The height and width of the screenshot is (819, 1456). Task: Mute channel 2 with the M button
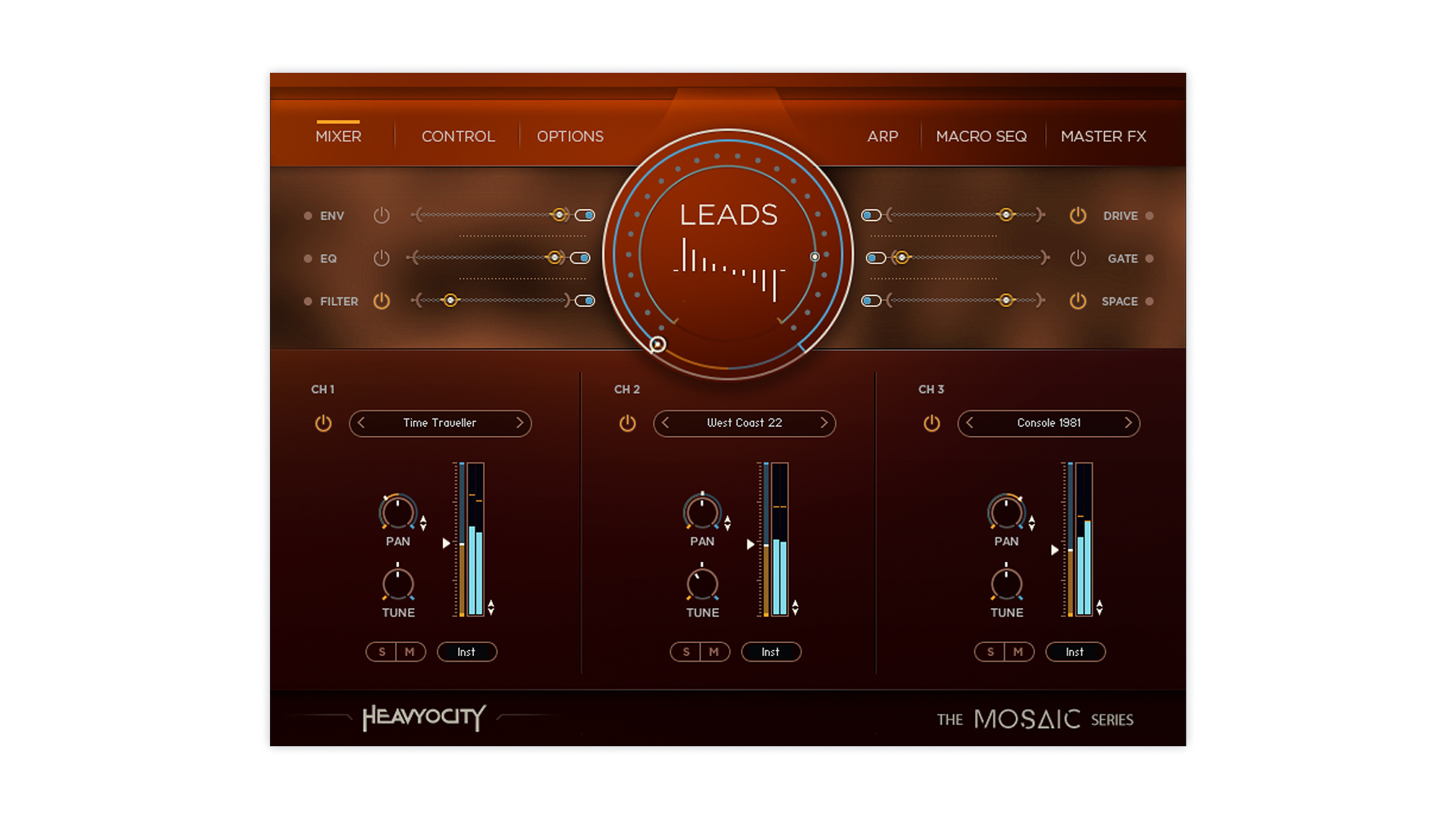714,652
